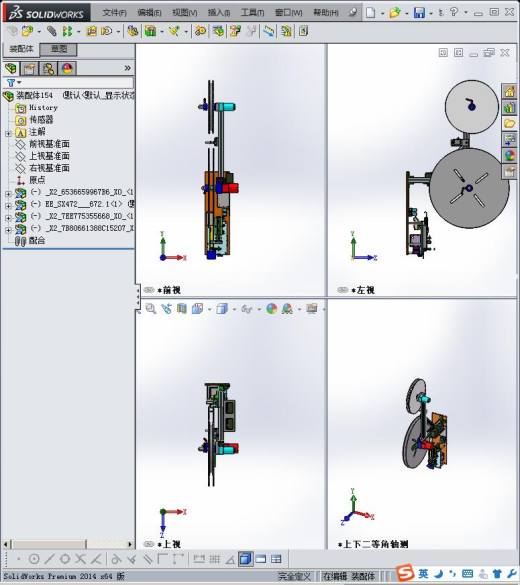Click the New document icon
This screenshot has height=585, width=520.
point(370,13)
